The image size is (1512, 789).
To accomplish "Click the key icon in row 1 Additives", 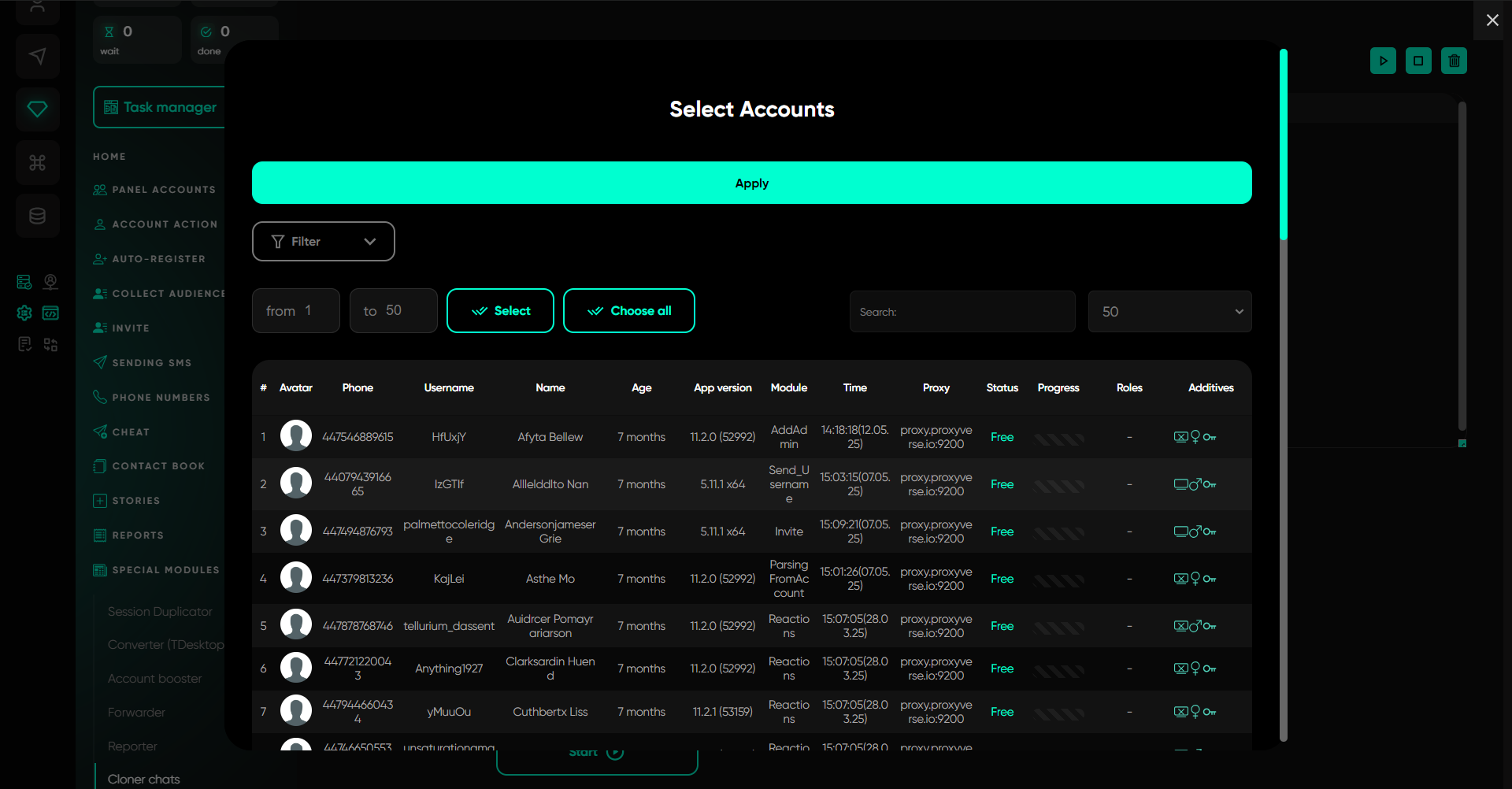I will point(1210,437).
